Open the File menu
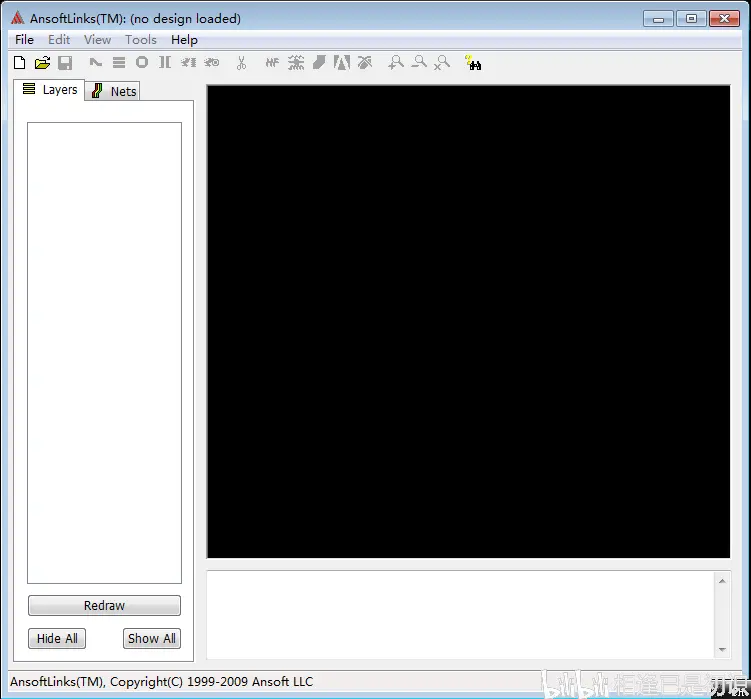The image size is (751, 699). [x=24, y=40]
